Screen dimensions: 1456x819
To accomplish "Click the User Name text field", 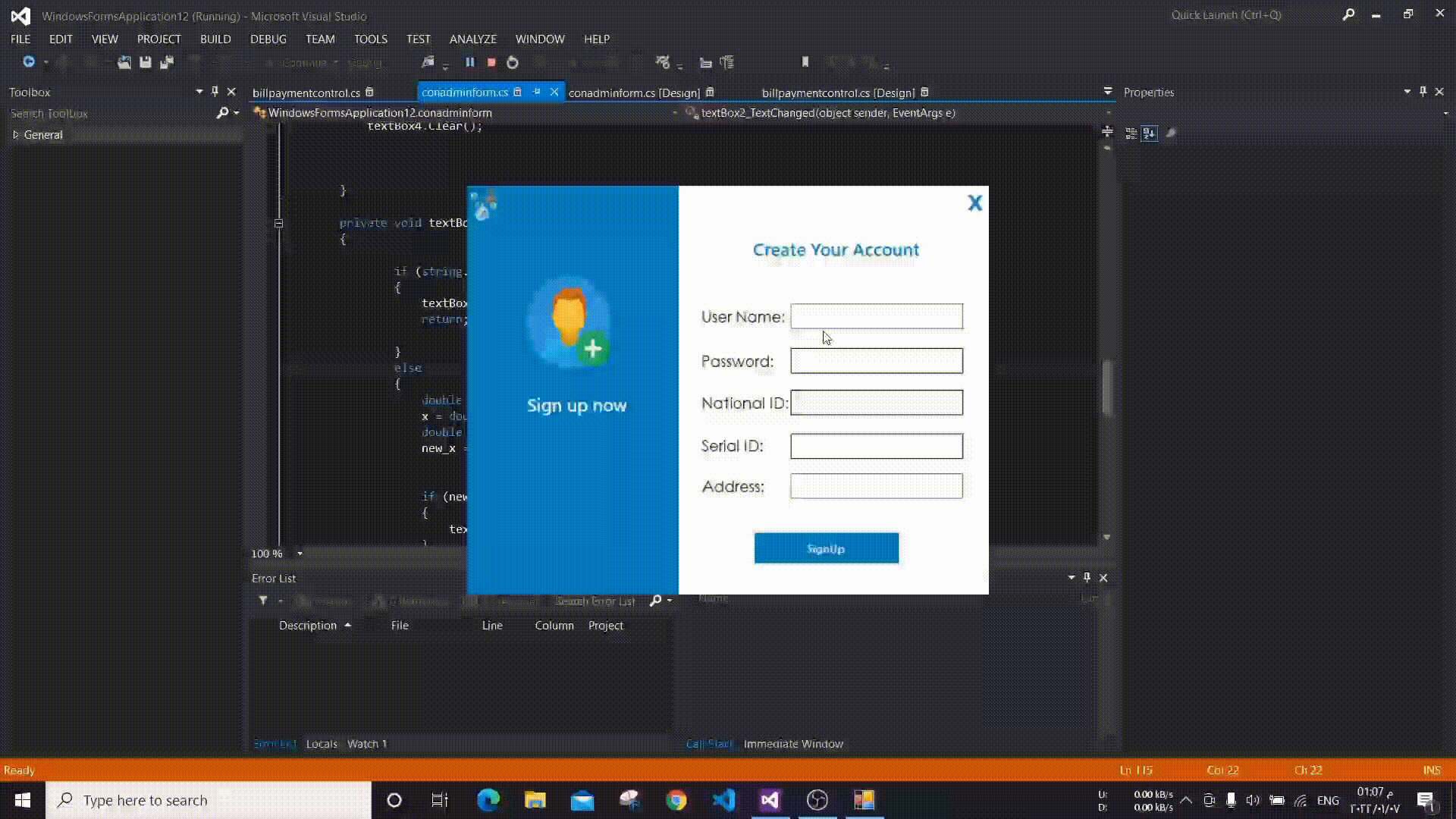I will pos(876,316).
